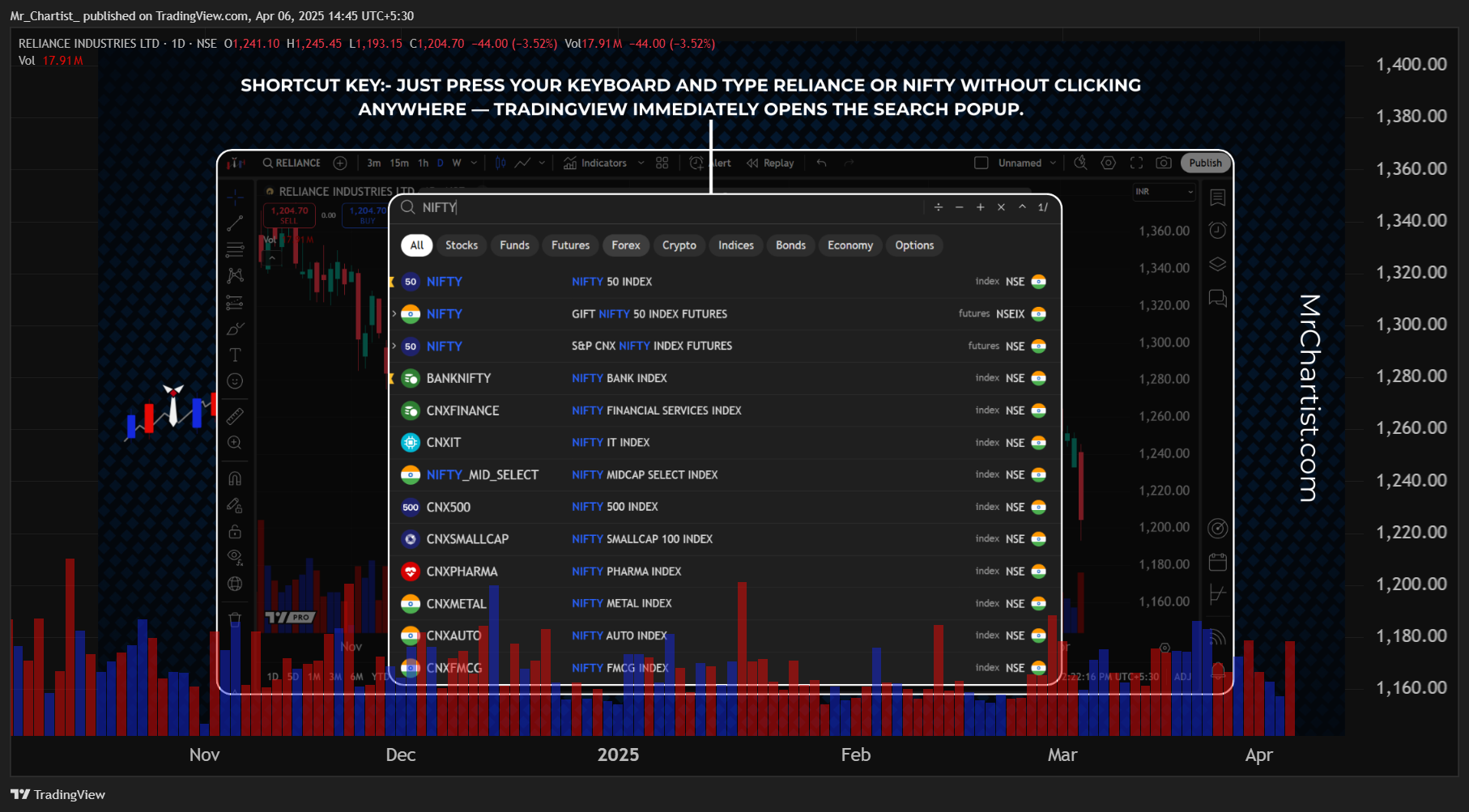Image resolution: width=1469 pixels, height=812 pixels.
Task: Expand the Unnamed layout dropdown
Action: [1053, 163]
